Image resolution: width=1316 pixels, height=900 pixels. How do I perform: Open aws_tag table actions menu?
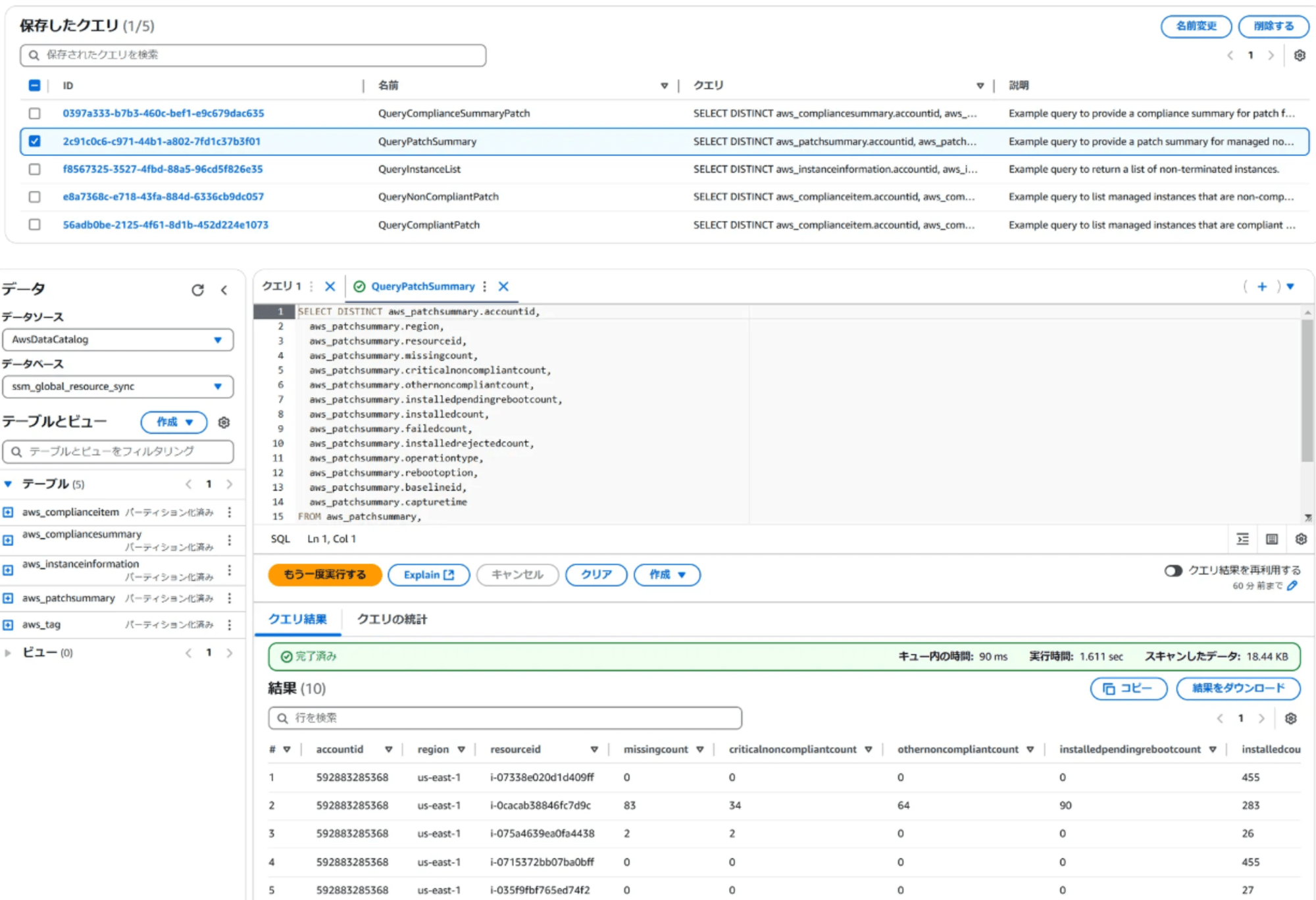pyautogui.click(x=230, y=624)
